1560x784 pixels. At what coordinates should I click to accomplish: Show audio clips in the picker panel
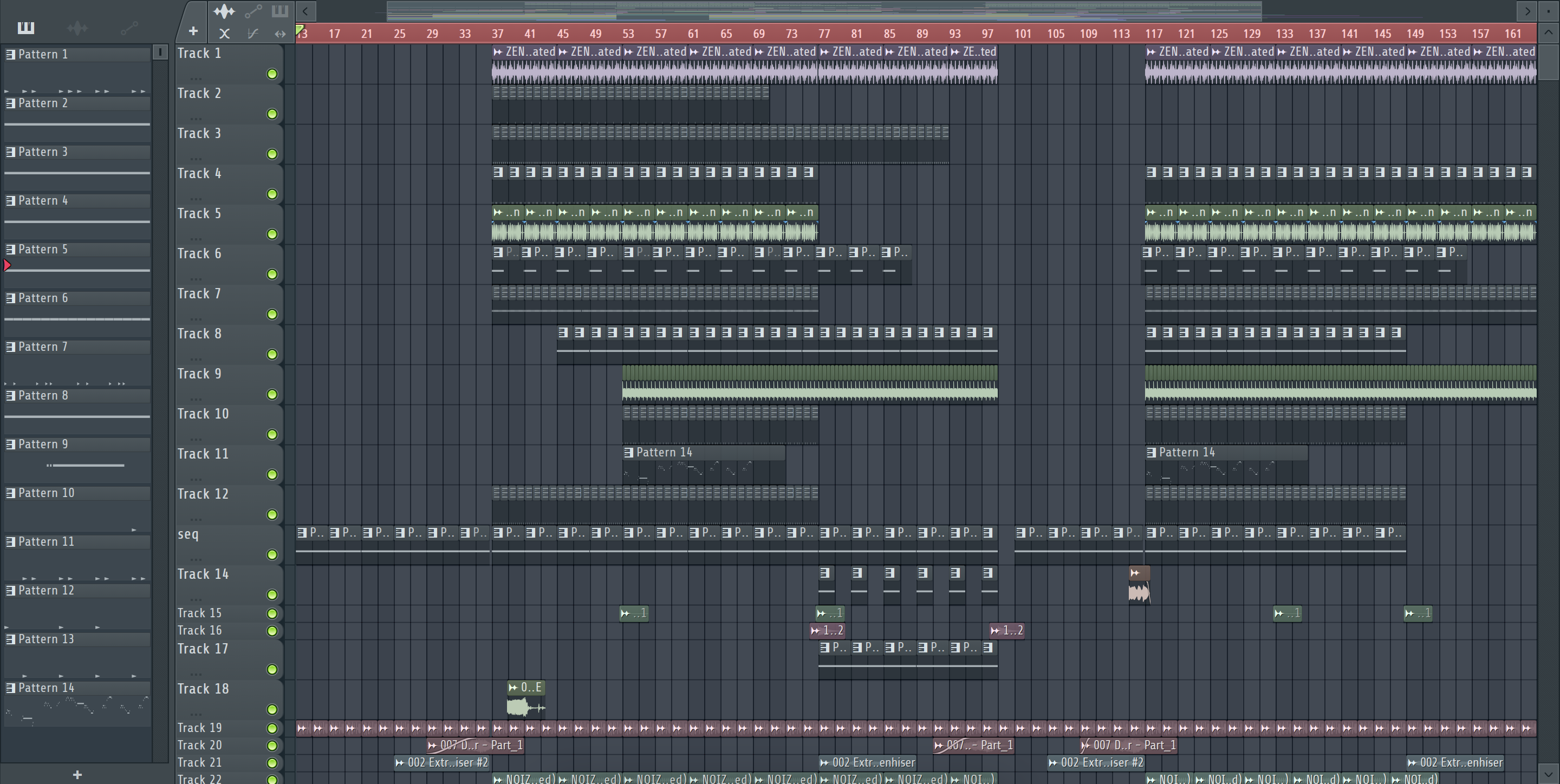pos(77,27)
